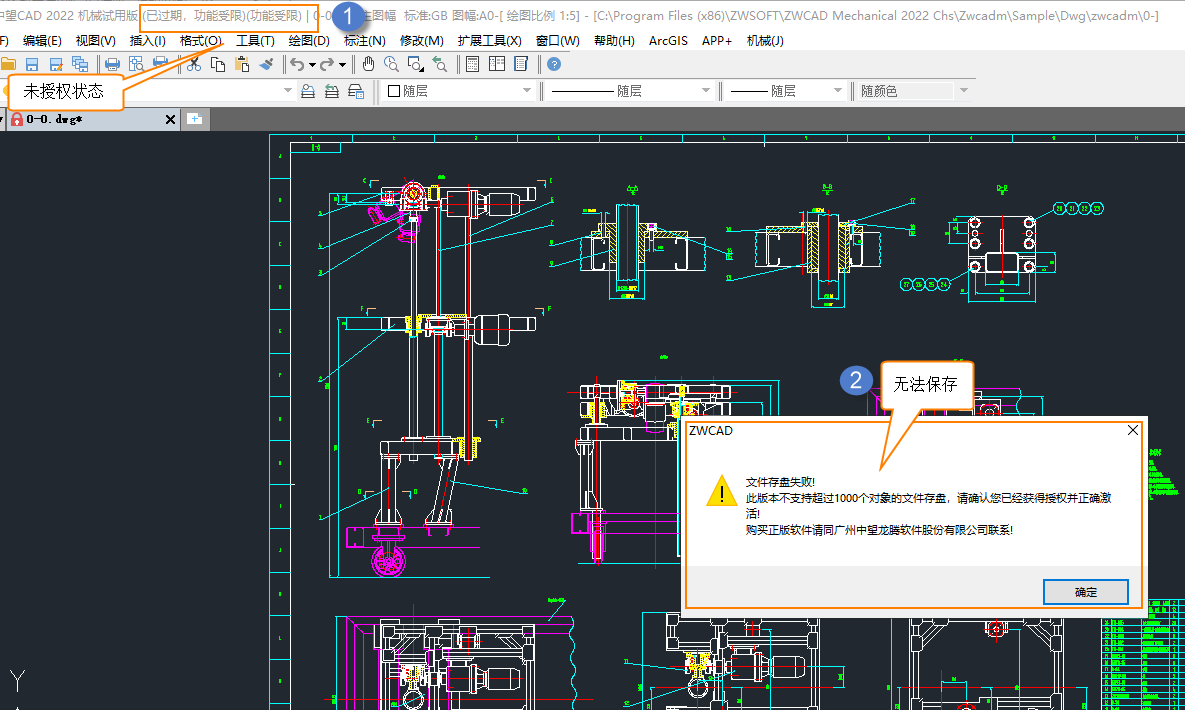Open the Tool Palettes icon
Viewport: 1185px width, 710px height.
(521, 64)
